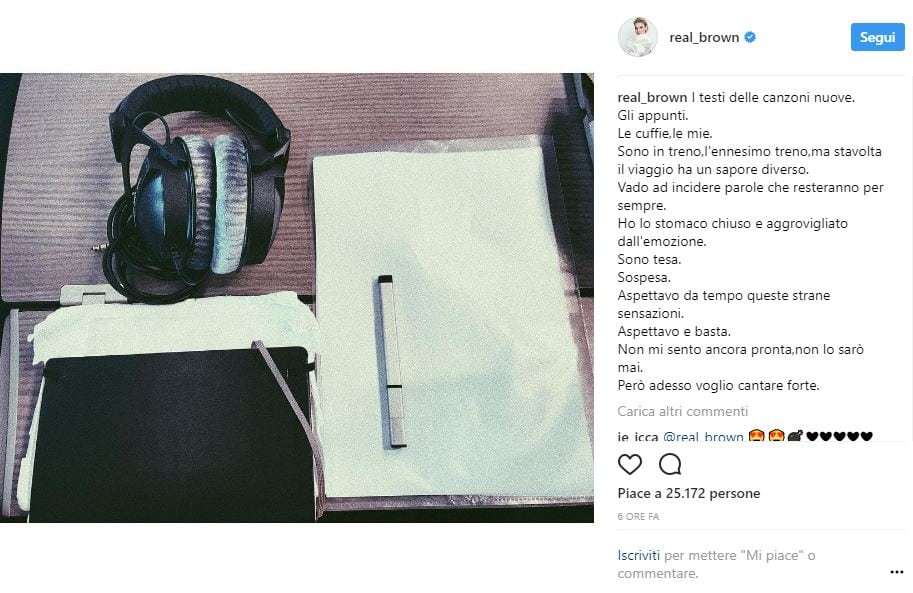Open the three-dot more options menu
This screenshot has width=913, height=593.
coord(897,573)
